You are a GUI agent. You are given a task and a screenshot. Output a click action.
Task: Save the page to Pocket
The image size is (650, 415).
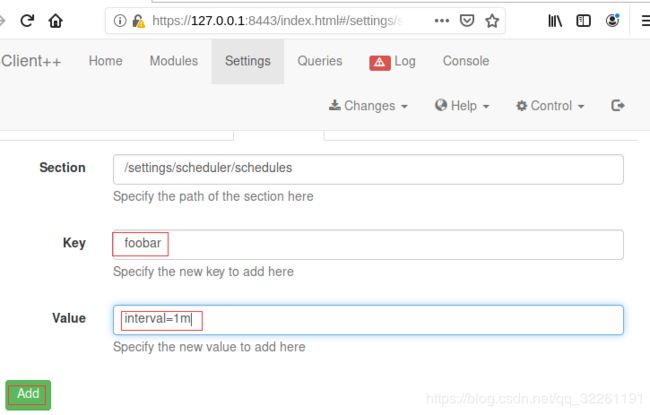tap(467, 20)
